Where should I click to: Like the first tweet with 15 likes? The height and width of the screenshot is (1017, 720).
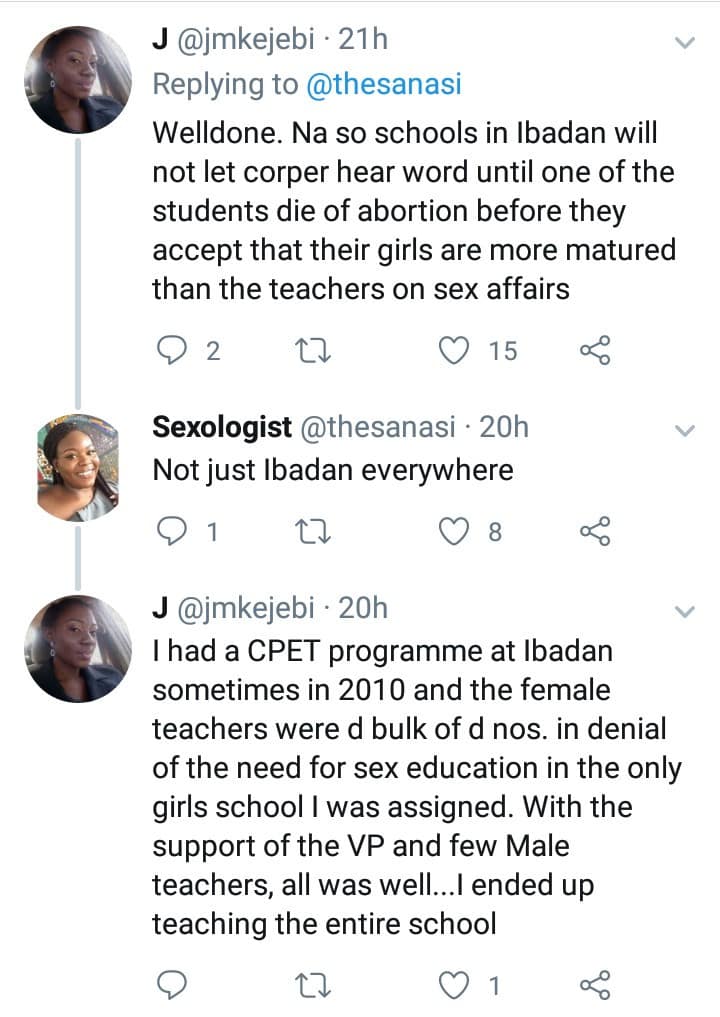[457, 350]
